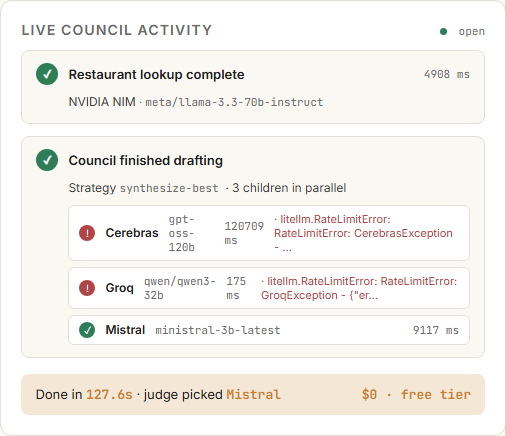The image size is (505, 436).
Task: Click the 9117 ms Mistral duration
Action: click(x=436, y=330)
